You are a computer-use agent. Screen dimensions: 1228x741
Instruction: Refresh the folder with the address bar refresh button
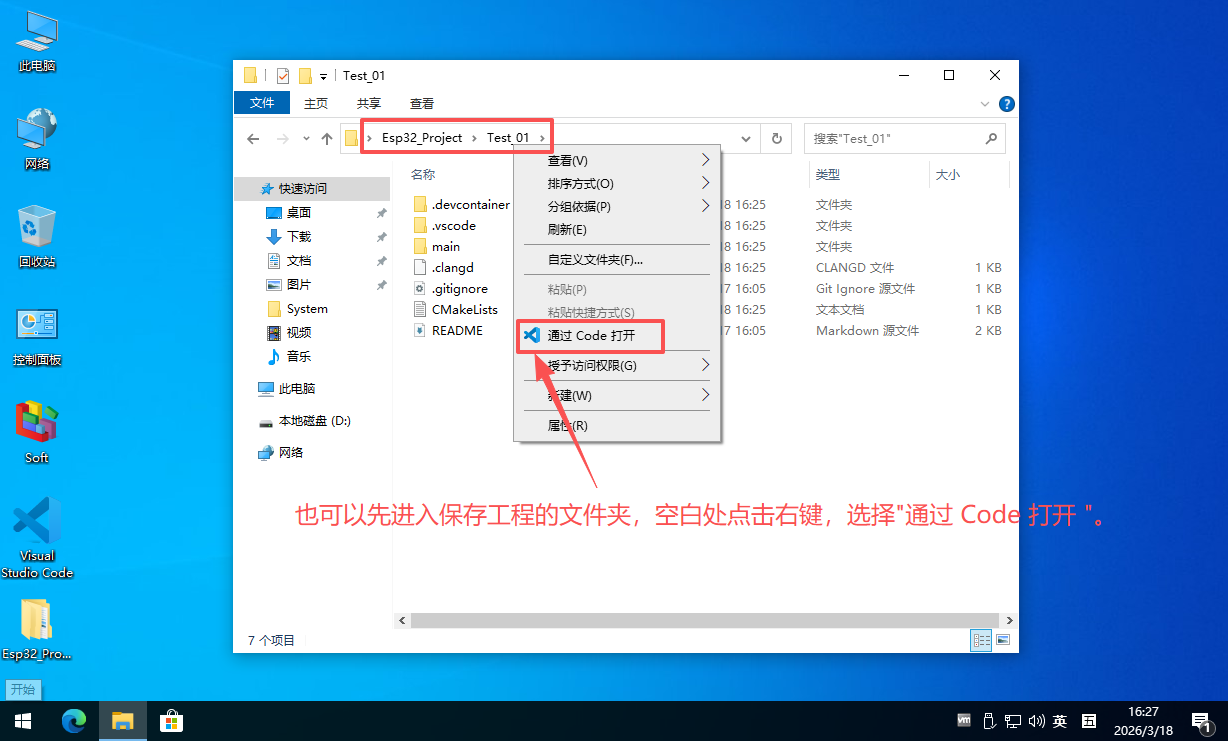(x=776, y=139)
